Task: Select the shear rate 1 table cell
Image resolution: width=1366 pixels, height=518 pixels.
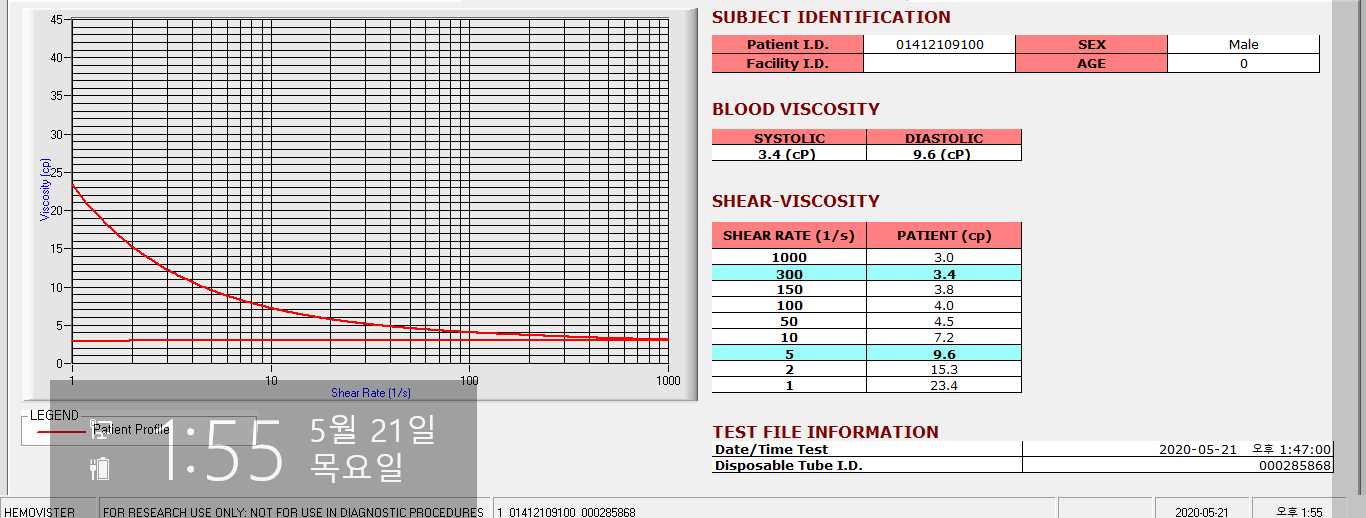Action: [x=789, y=385]
